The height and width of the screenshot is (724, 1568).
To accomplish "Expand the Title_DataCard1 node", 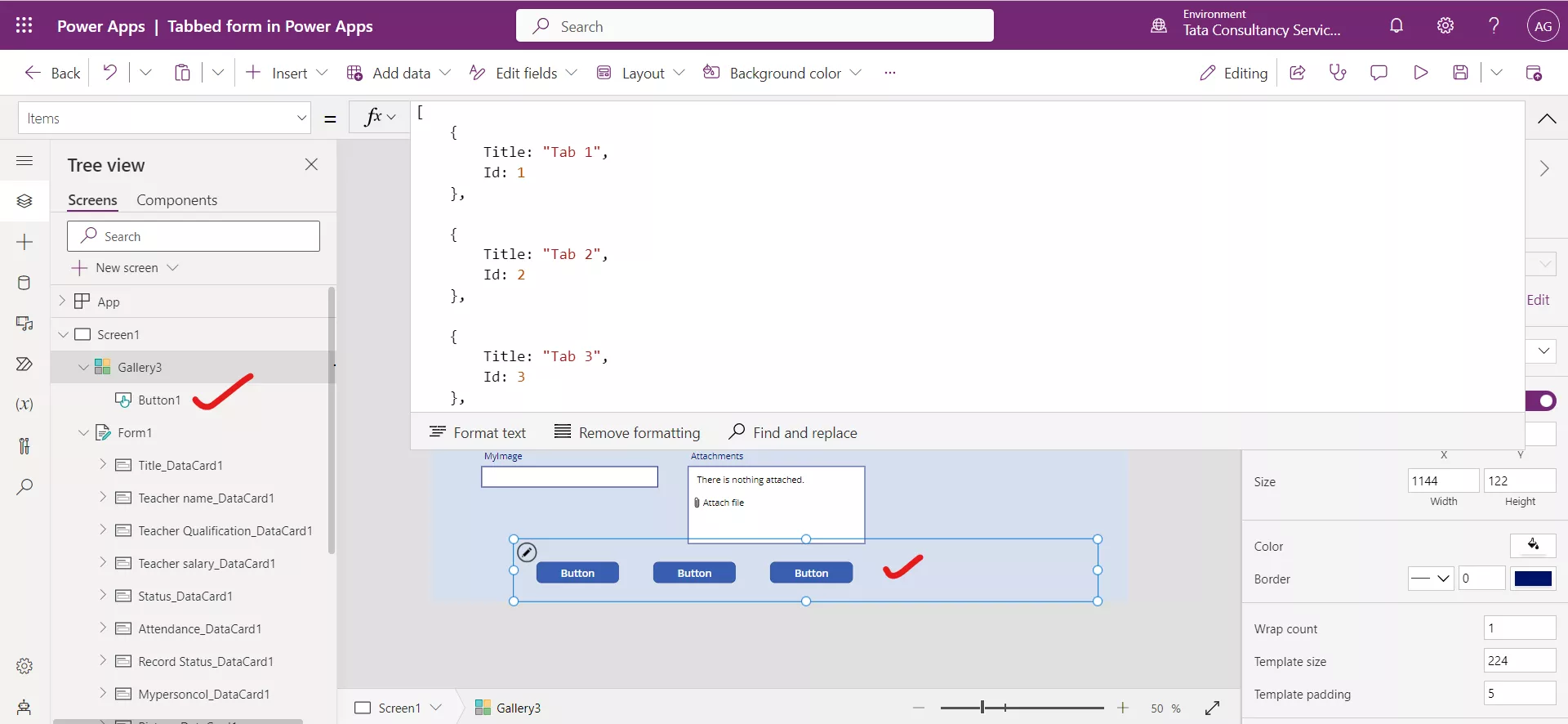I will point(103,464).
